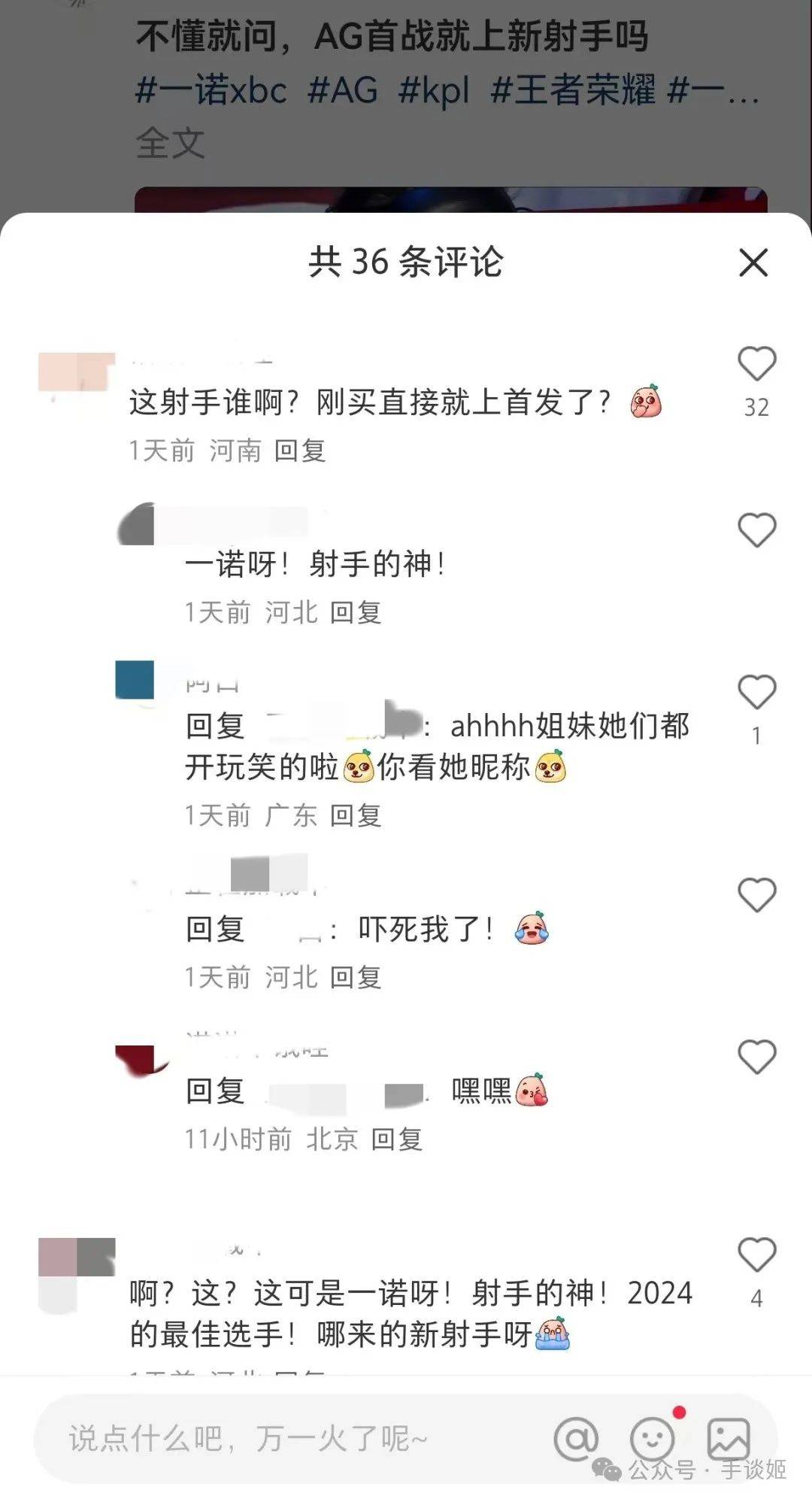Like the 'ahhhh姐妹' reply
This screenshot has width=812, height=1502.
[x=756, y=691]
